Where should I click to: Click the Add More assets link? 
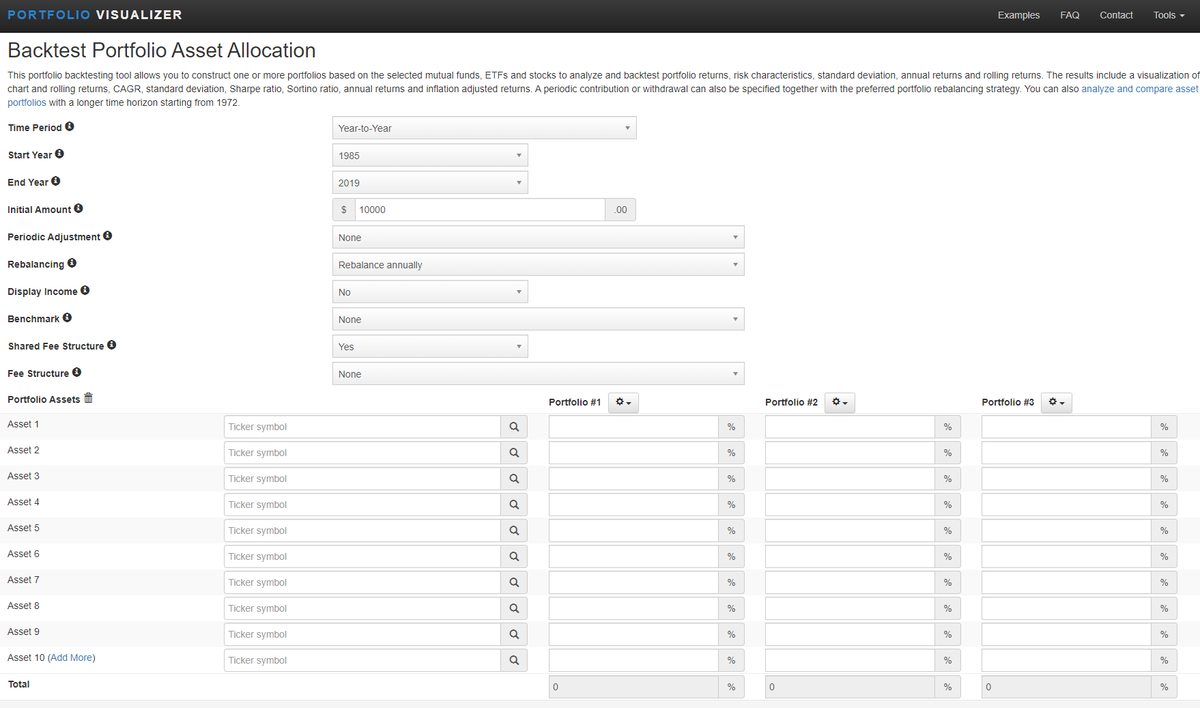71,658
